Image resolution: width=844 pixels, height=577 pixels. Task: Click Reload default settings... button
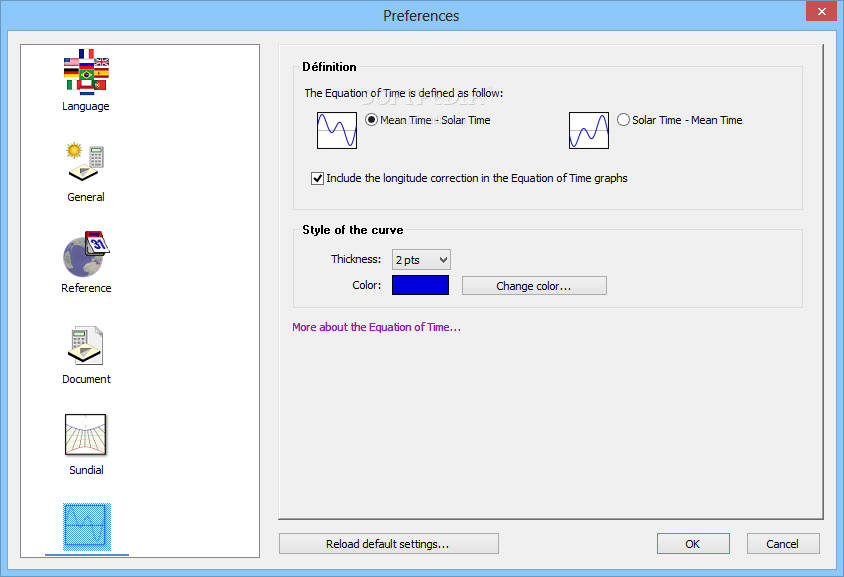(x=389, y=544)
